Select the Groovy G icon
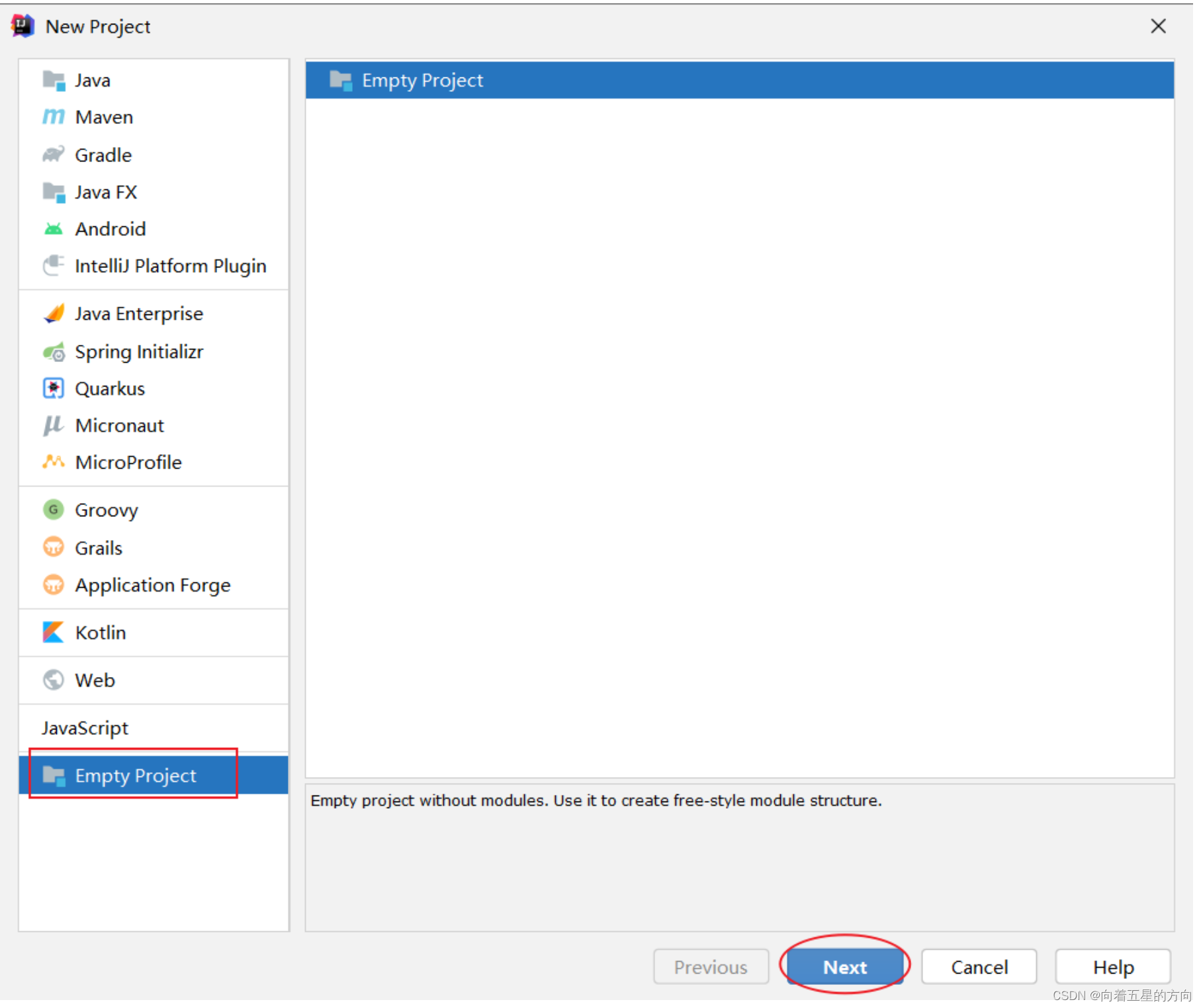The height and width of the screenshot is (1008, 1201). pos(54,510)
